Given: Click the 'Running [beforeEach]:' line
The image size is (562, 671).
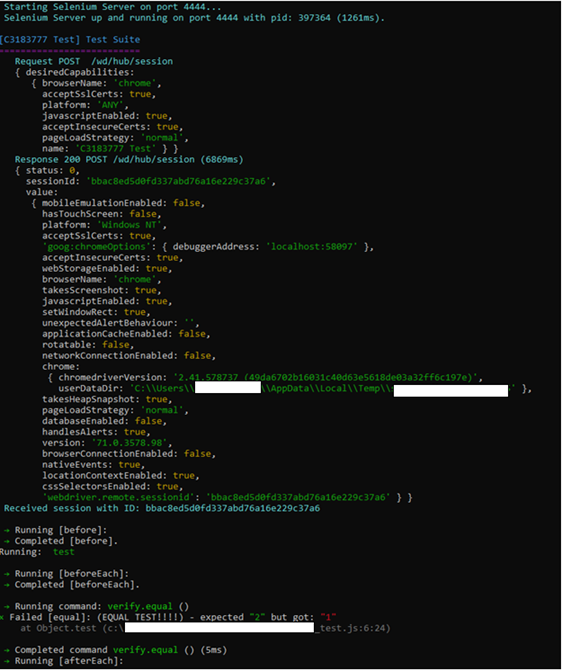Looking at the screenshot, I should tap(66, 574).
